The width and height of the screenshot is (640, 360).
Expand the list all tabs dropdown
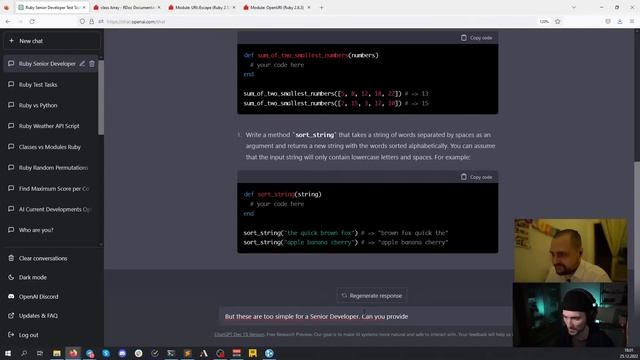pos(573,7)
